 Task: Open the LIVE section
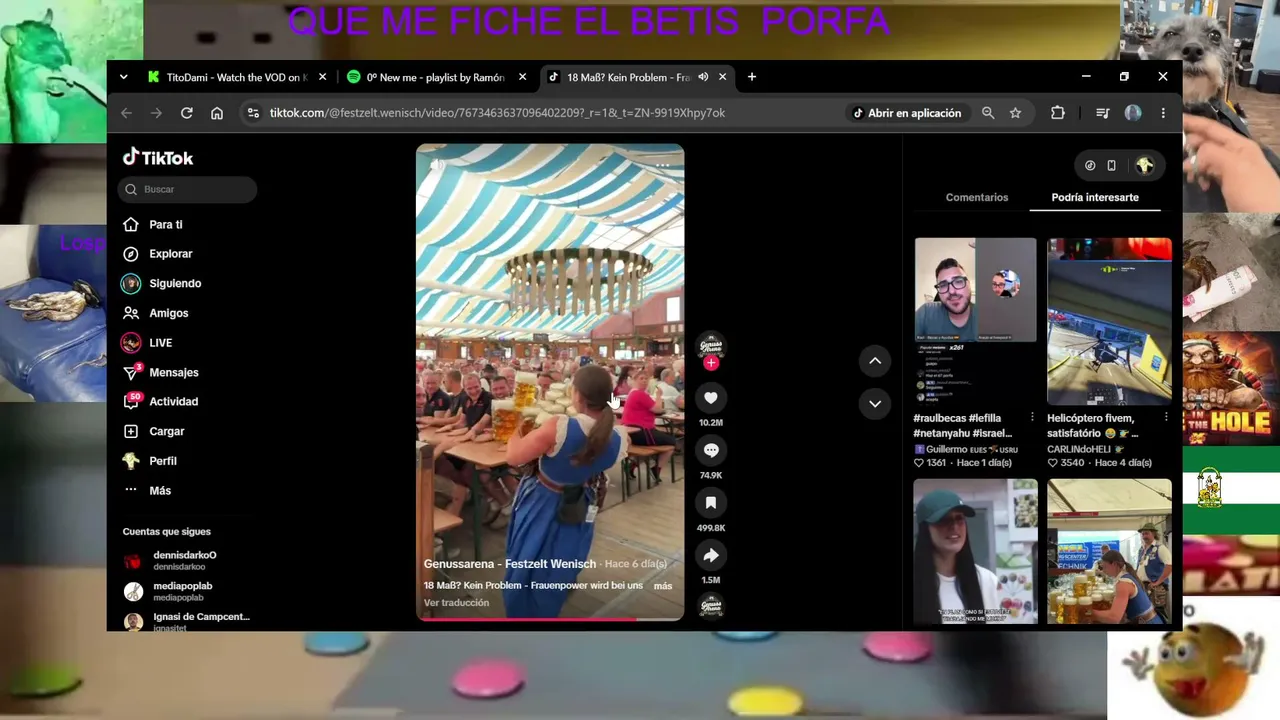pyautogui.click(x=147, y=343)
